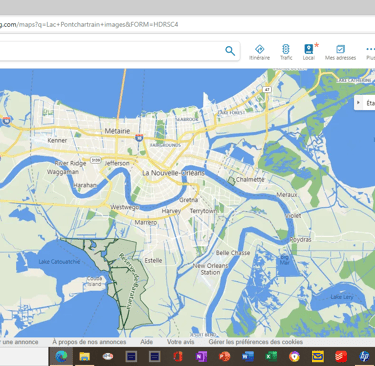Open the Local panel
This screenshot has height=366, width=375.
coord(309,53)
